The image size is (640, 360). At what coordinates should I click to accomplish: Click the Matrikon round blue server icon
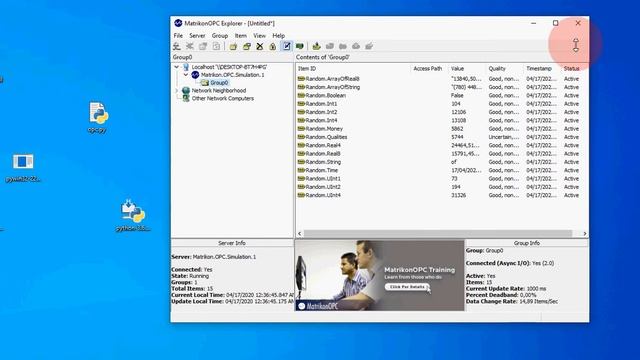[195, 75]
